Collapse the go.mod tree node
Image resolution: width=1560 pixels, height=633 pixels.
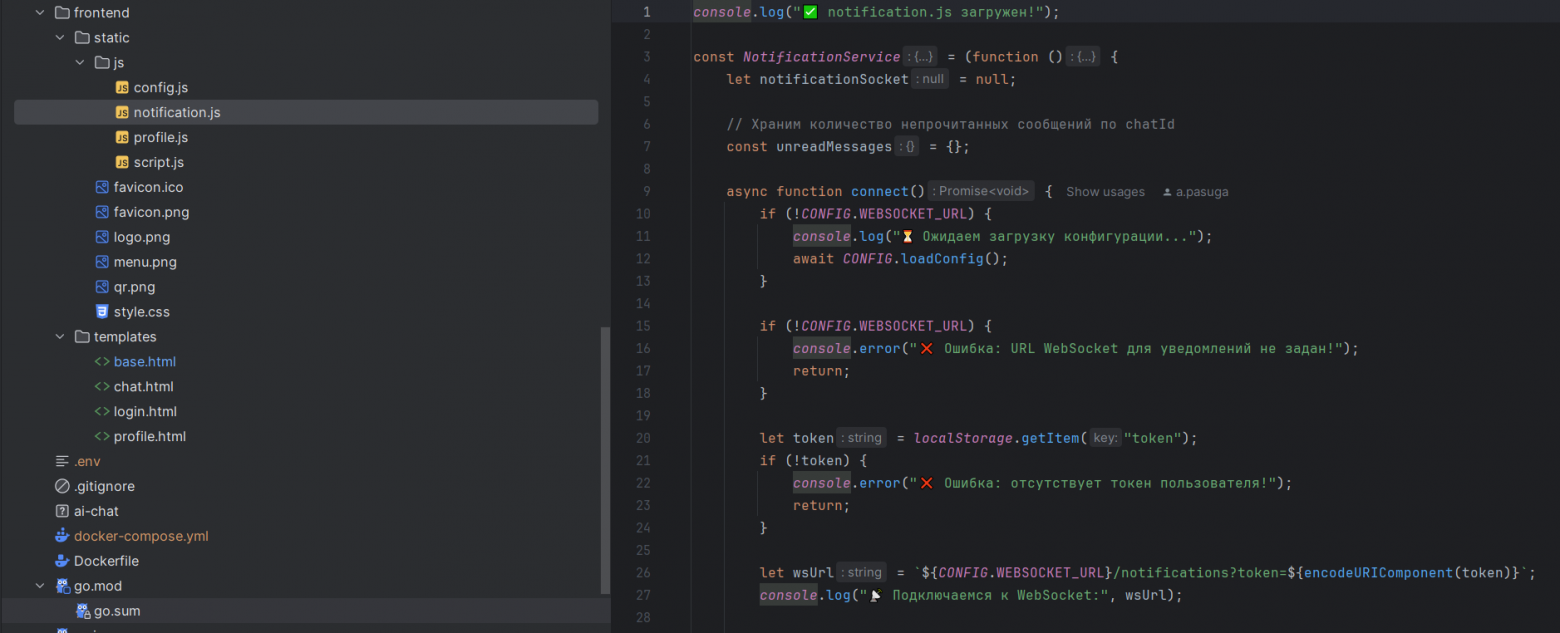[40, 586]
